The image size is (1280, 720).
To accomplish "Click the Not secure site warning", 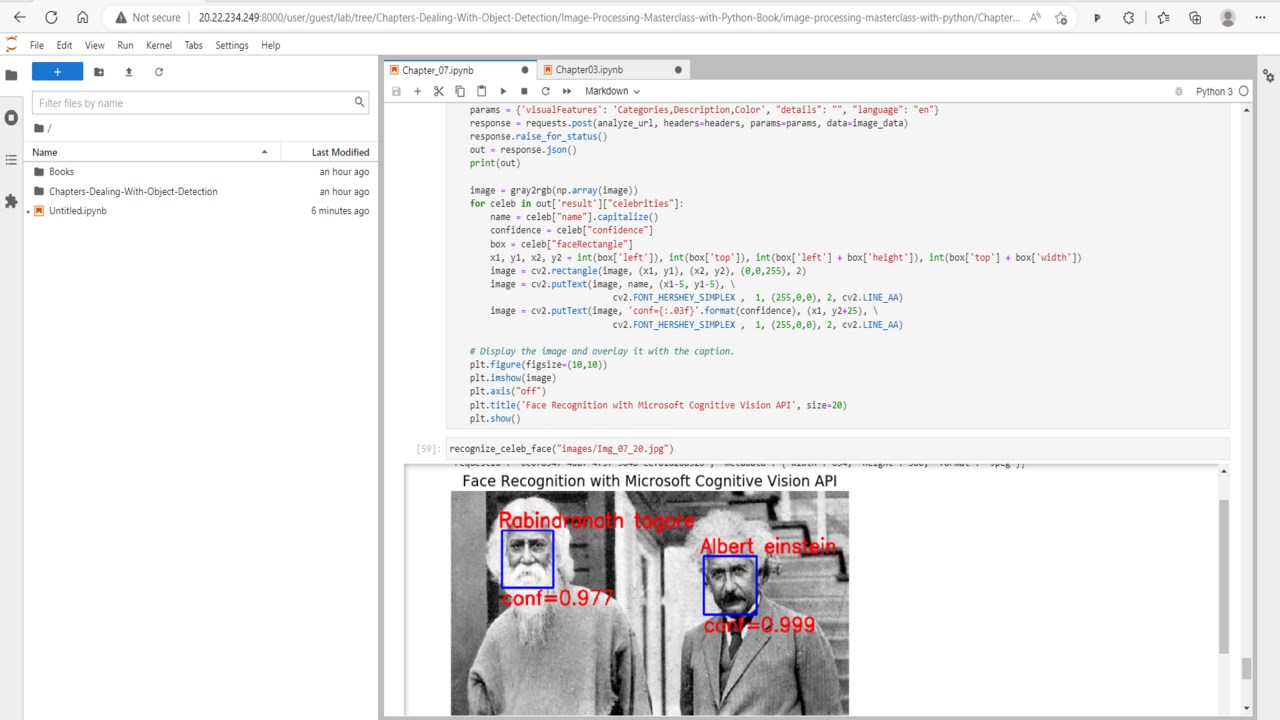I will pyautogui.click(x=148, y=17).
